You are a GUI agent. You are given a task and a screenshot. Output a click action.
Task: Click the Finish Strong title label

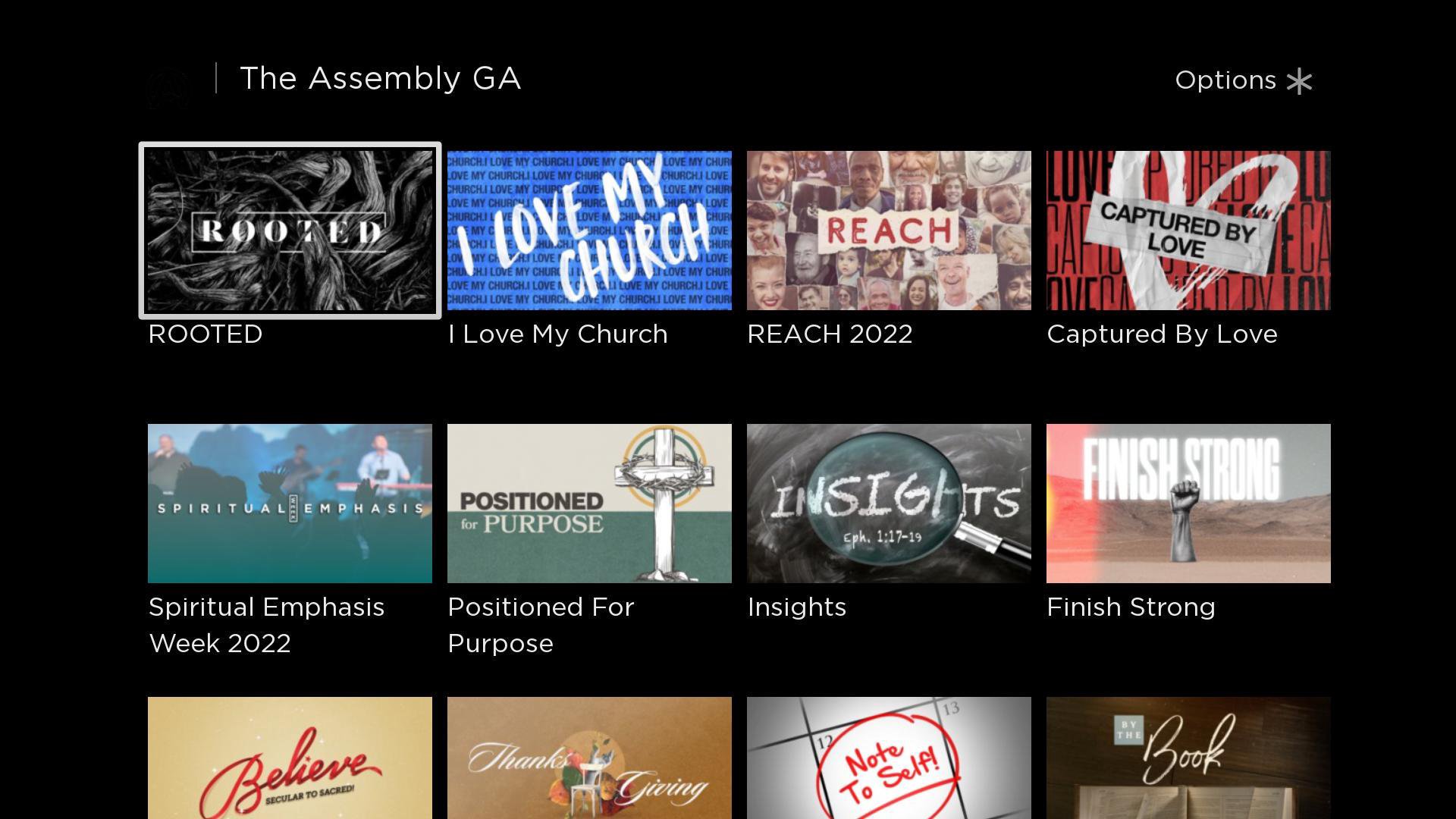pos(1131,607)
